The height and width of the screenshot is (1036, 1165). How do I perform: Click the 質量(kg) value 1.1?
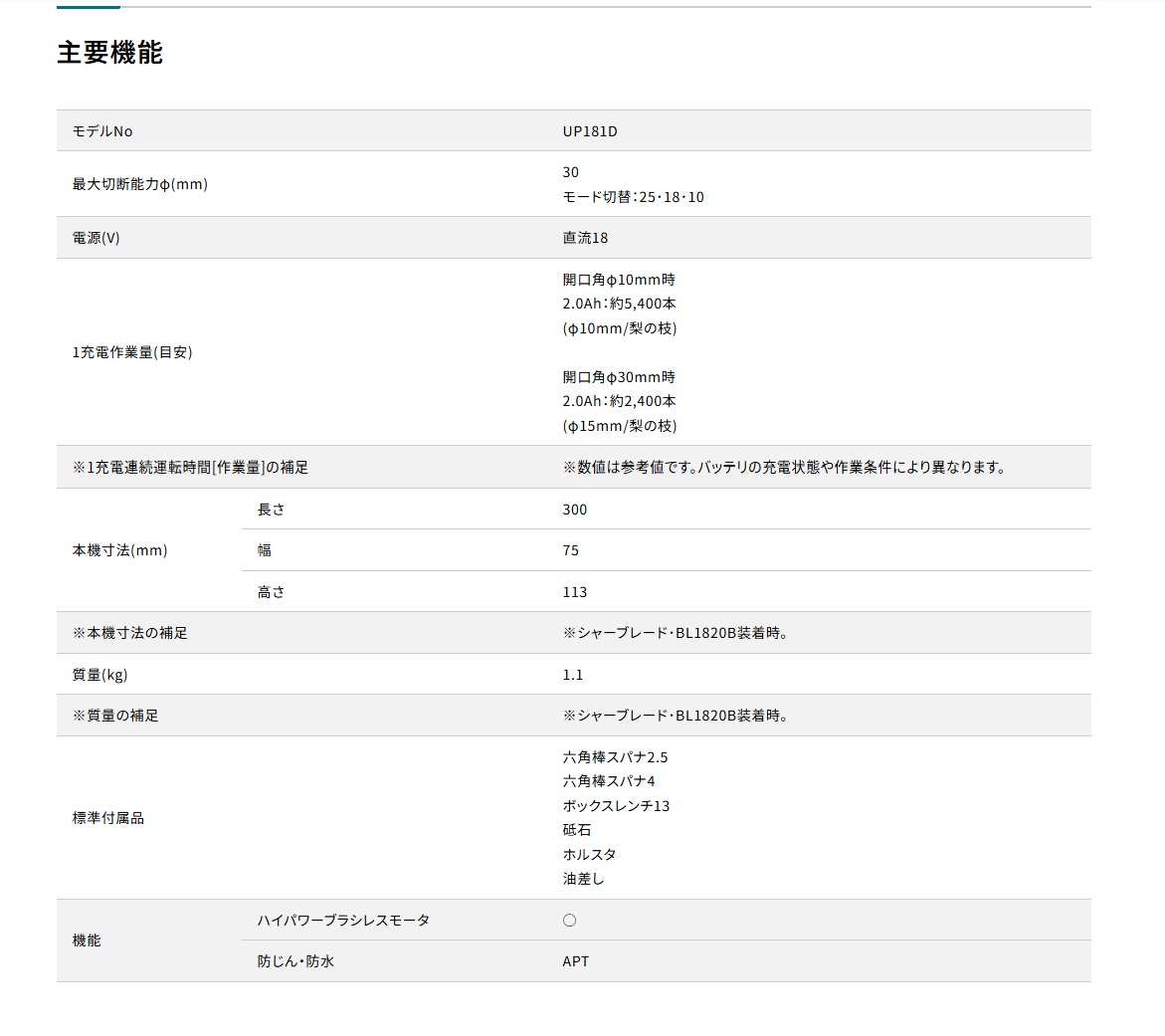click(573, 675)
